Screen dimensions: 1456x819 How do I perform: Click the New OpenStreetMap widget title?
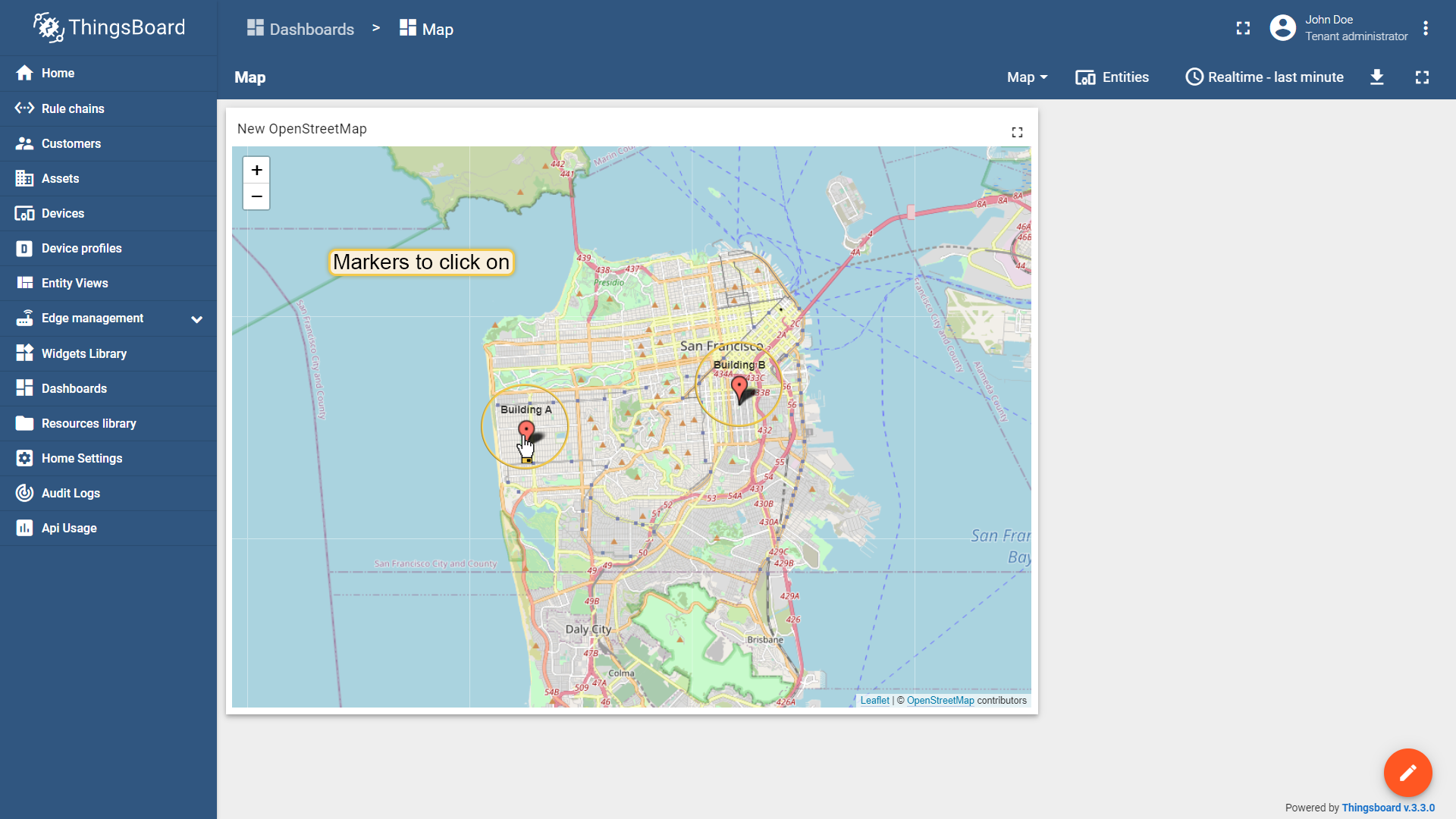(302, 129)
